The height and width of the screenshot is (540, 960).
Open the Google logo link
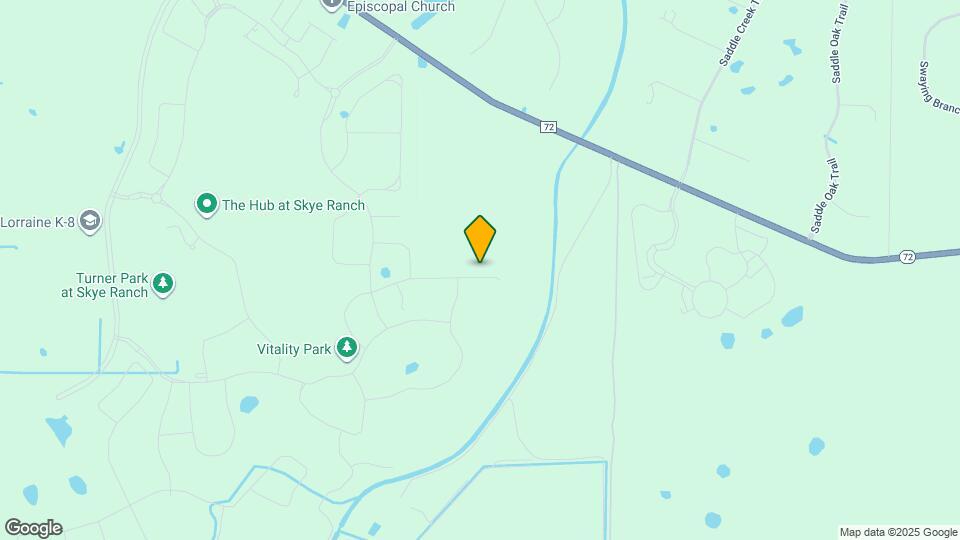(34, 528)
